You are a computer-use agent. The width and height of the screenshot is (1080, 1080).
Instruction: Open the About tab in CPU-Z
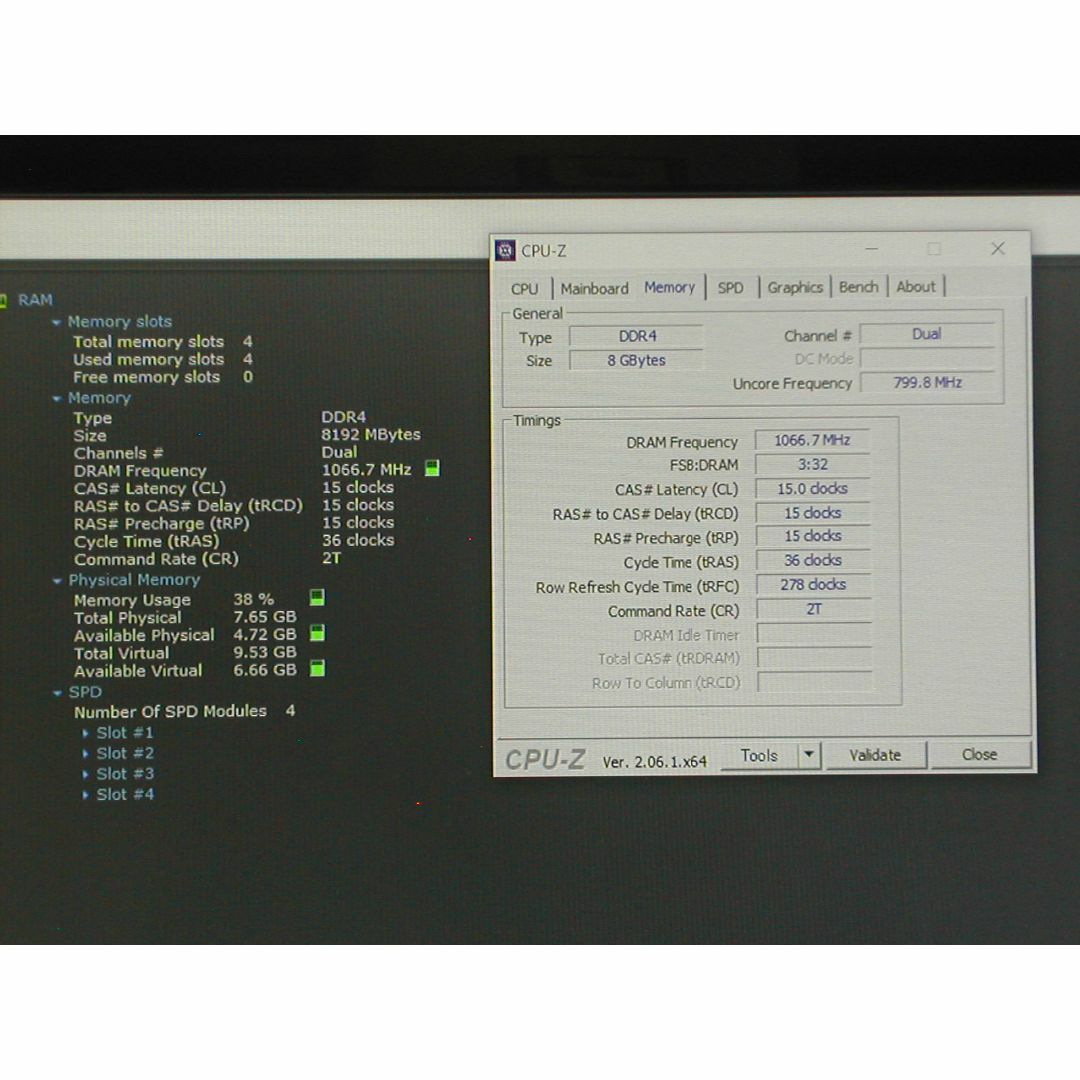pyautogui.click(x=915, y=287)
